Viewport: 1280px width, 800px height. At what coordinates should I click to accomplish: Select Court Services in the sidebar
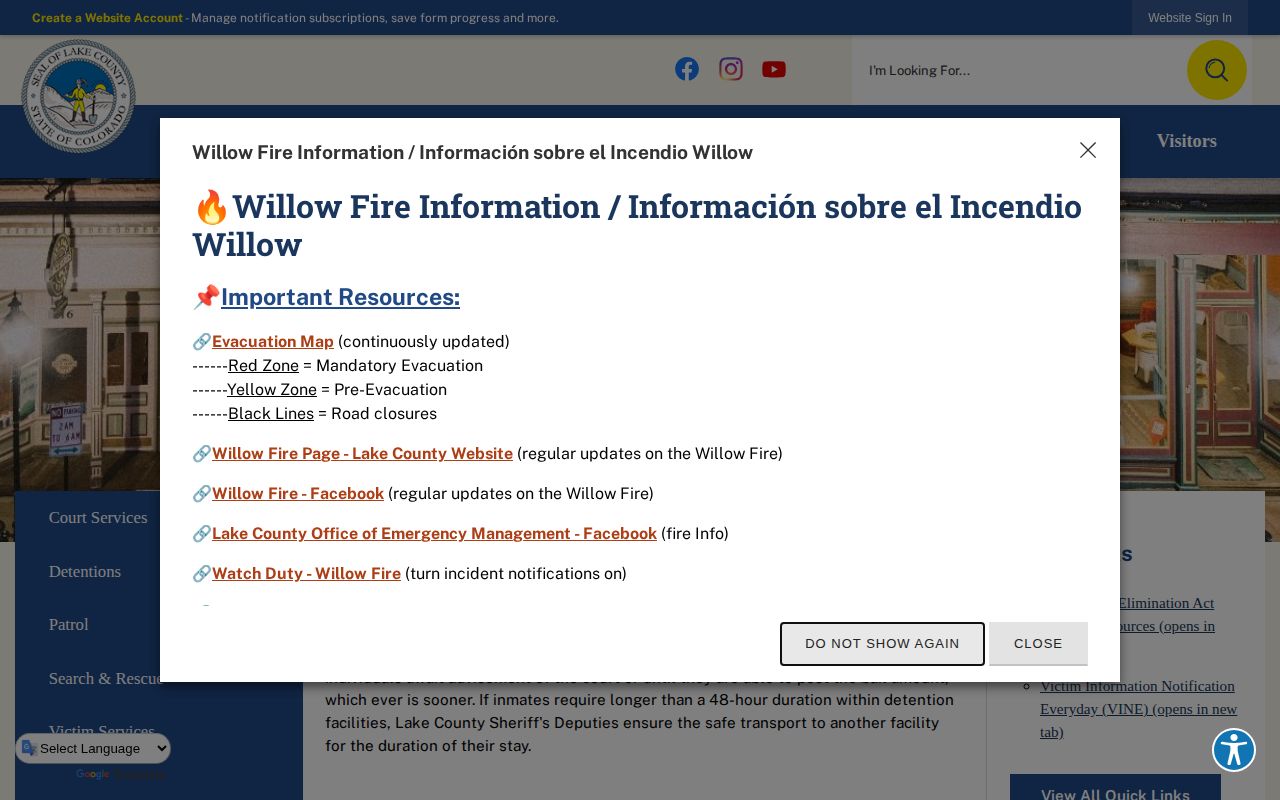pos(98,518)
